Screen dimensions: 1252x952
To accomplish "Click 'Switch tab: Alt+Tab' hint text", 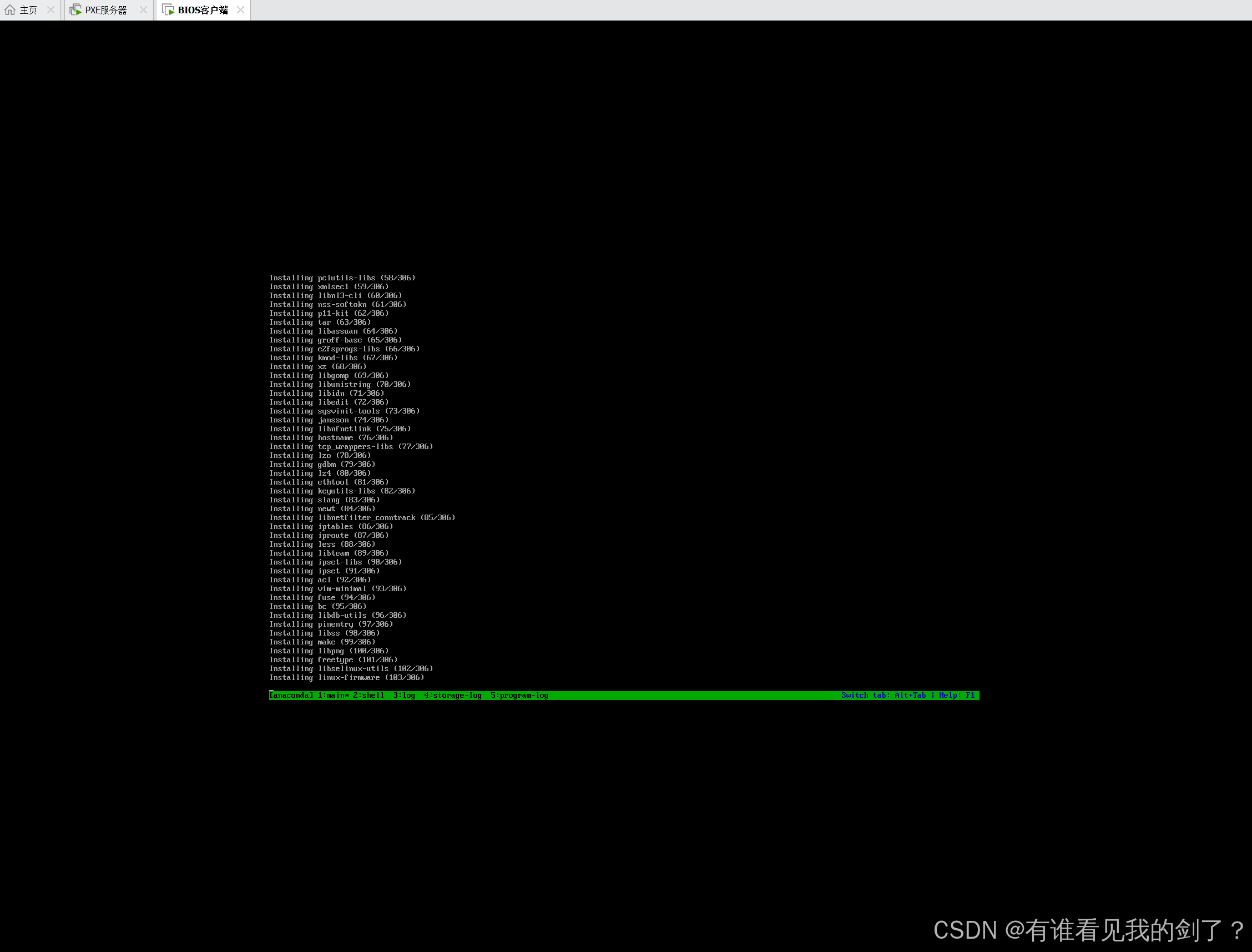I will [x=883, y=696].
